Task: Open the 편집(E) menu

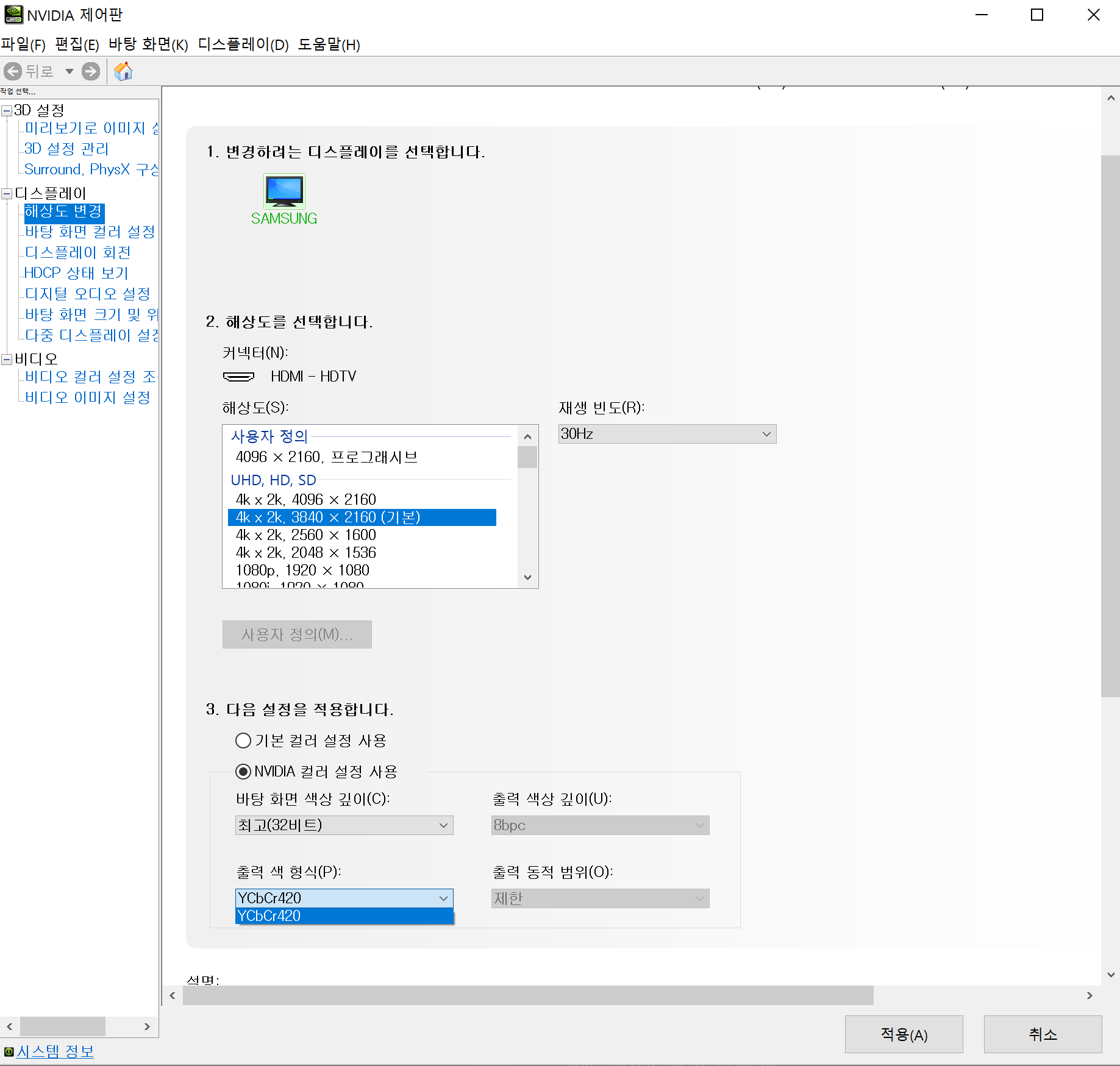Action: (x=77, y=44)
